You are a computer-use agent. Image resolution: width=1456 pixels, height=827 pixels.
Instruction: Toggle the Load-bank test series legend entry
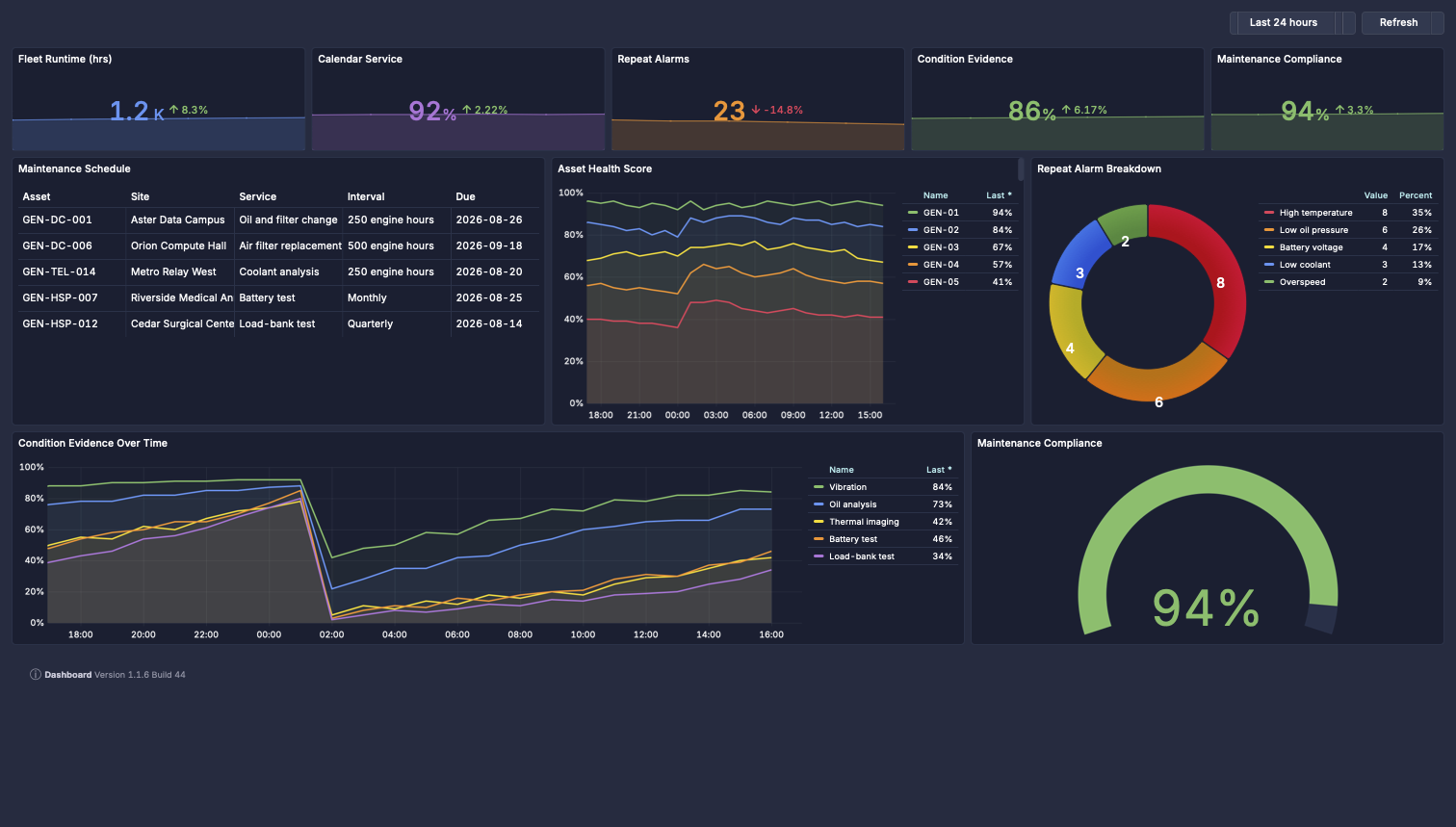[x=861, y=556]
